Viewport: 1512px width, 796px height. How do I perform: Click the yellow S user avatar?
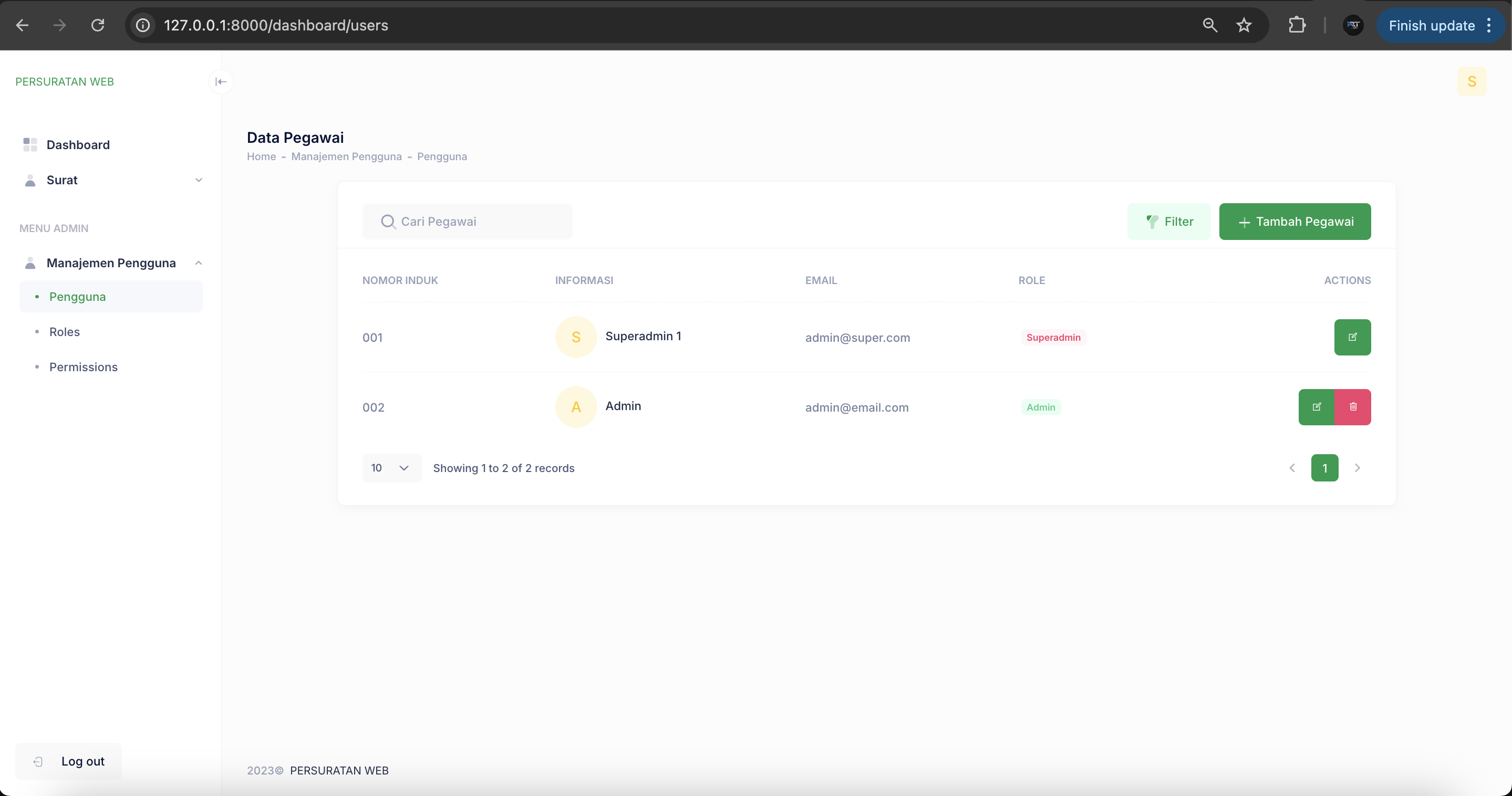pyautogui.click(x=1471, y=81)
